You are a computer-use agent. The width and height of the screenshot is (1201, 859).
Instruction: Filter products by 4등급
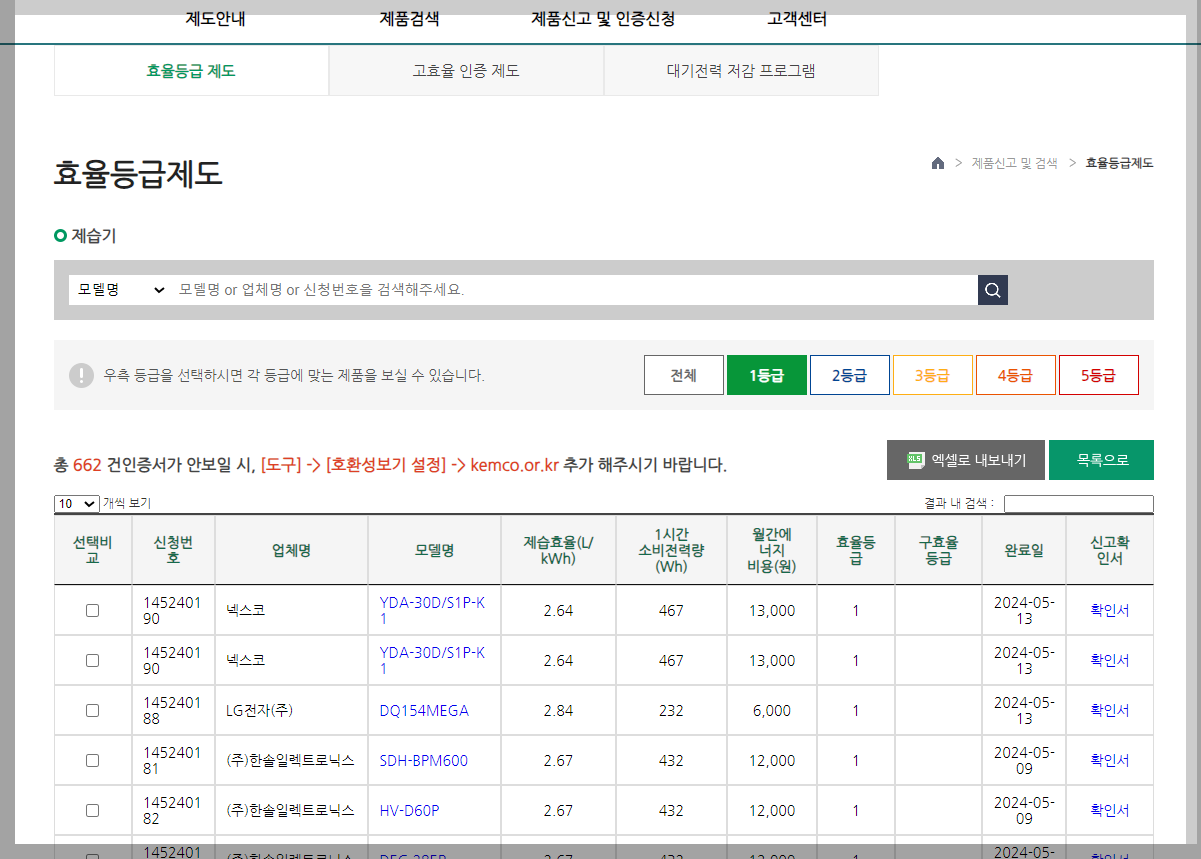pos(1016,375)
